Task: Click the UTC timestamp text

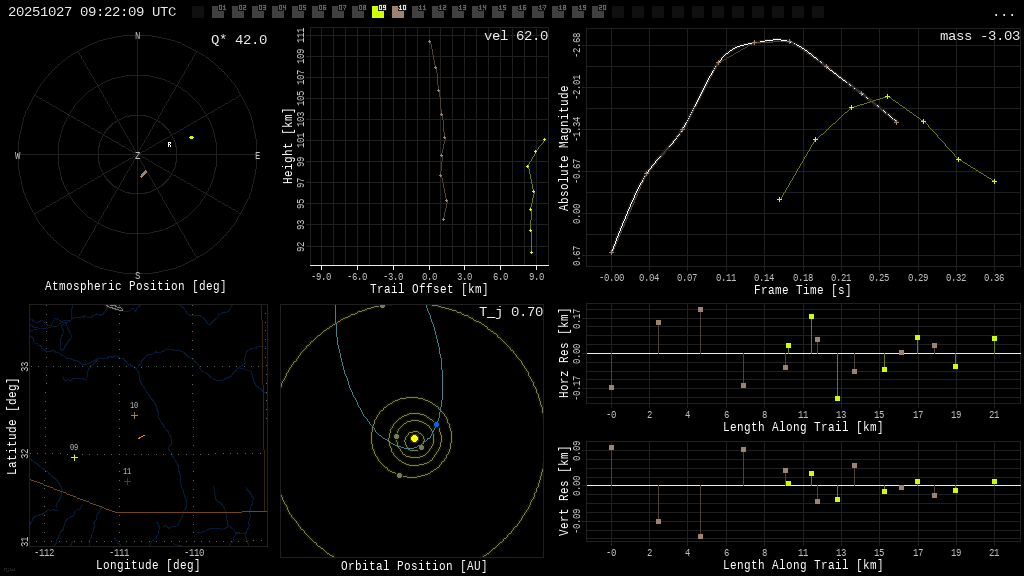Action: (92, 12)
